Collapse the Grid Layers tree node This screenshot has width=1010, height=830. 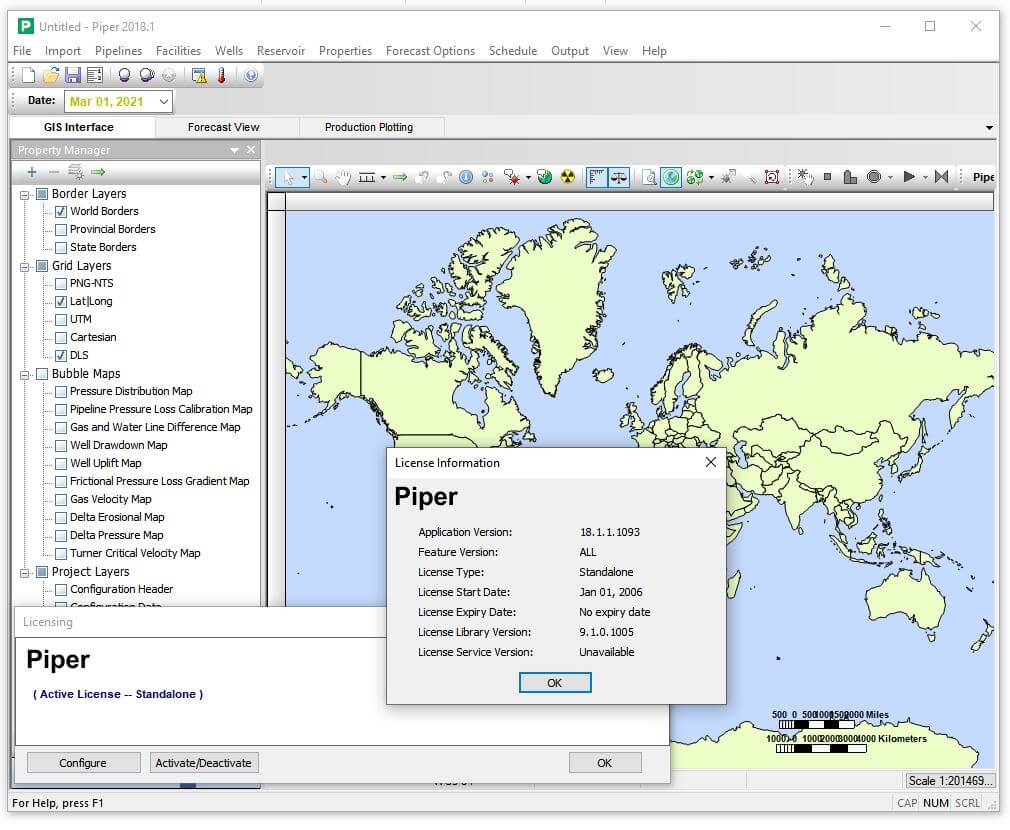coord(25,266)
